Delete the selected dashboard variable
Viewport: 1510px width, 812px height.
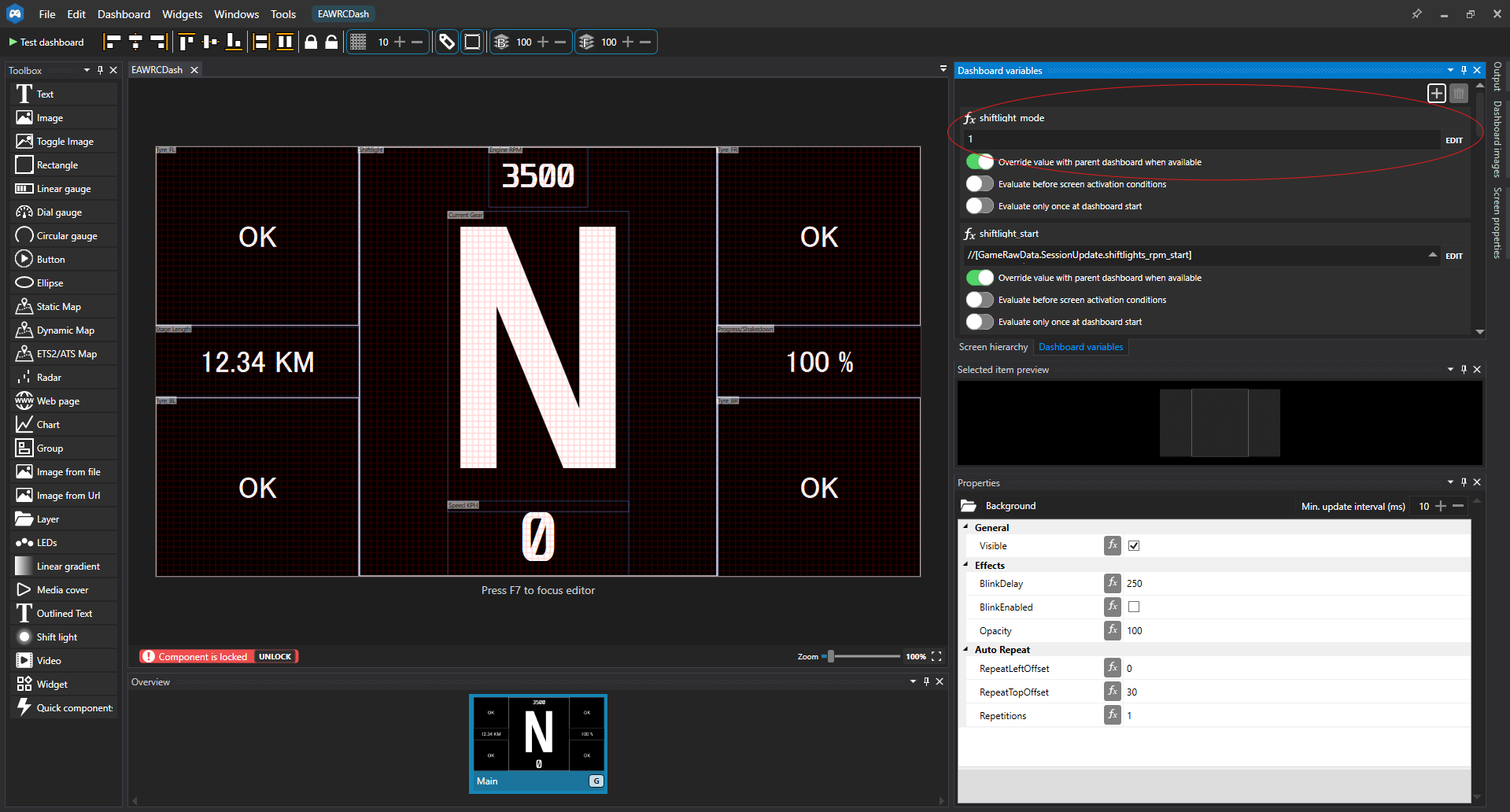pyautogui.click(x=1458, y=93)
